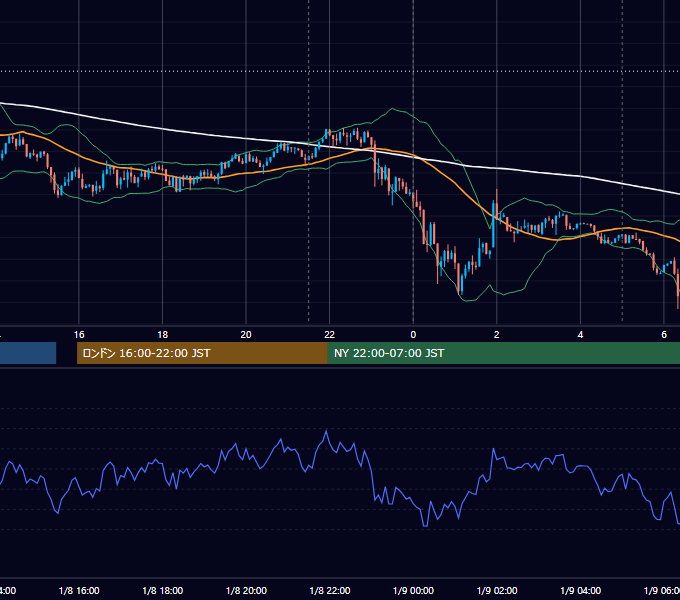
Task: Click the "2" hour label on price chart axis
Action: (x=497, y=335)
